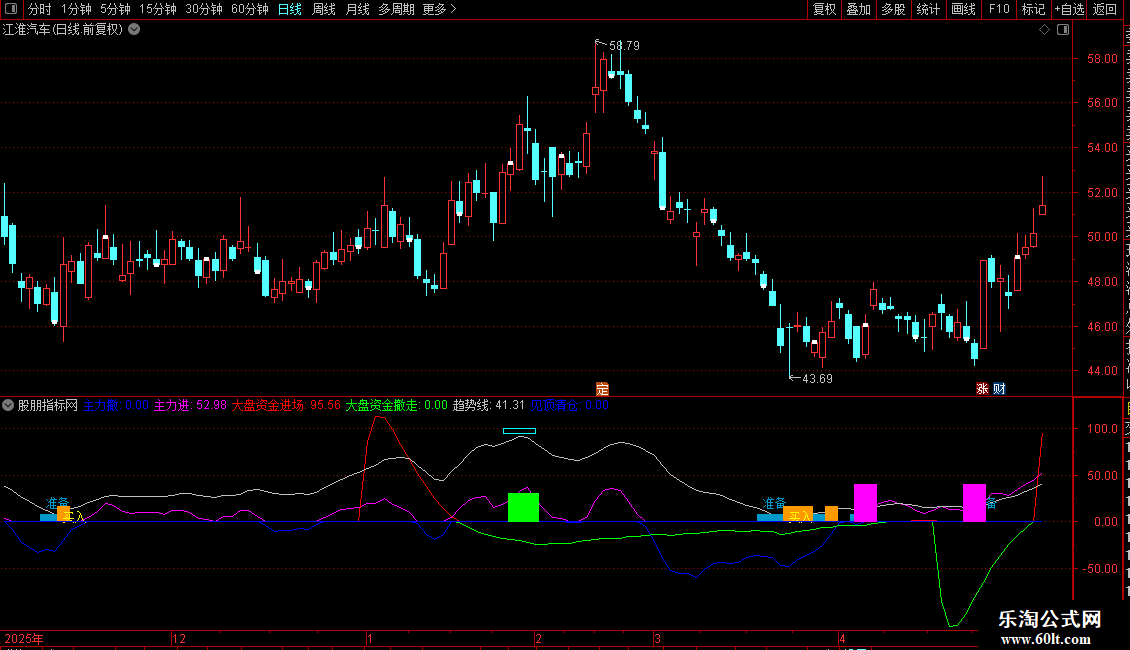Select the 15分钟 period tab
The height and width of the screenshot is (650, 1130).
[x=158, y=9]
